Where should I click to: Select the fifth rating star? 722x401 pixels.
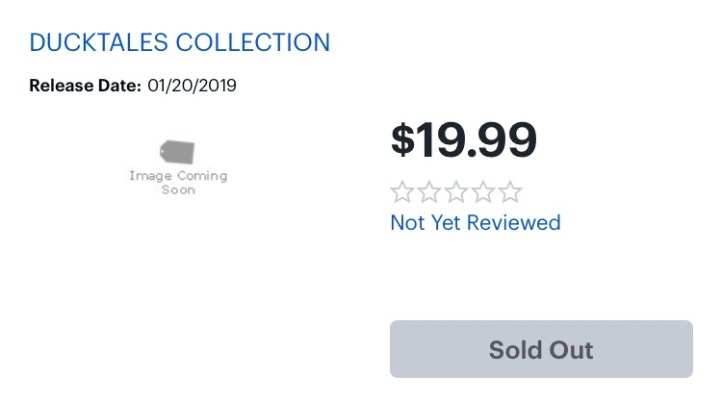510,192
